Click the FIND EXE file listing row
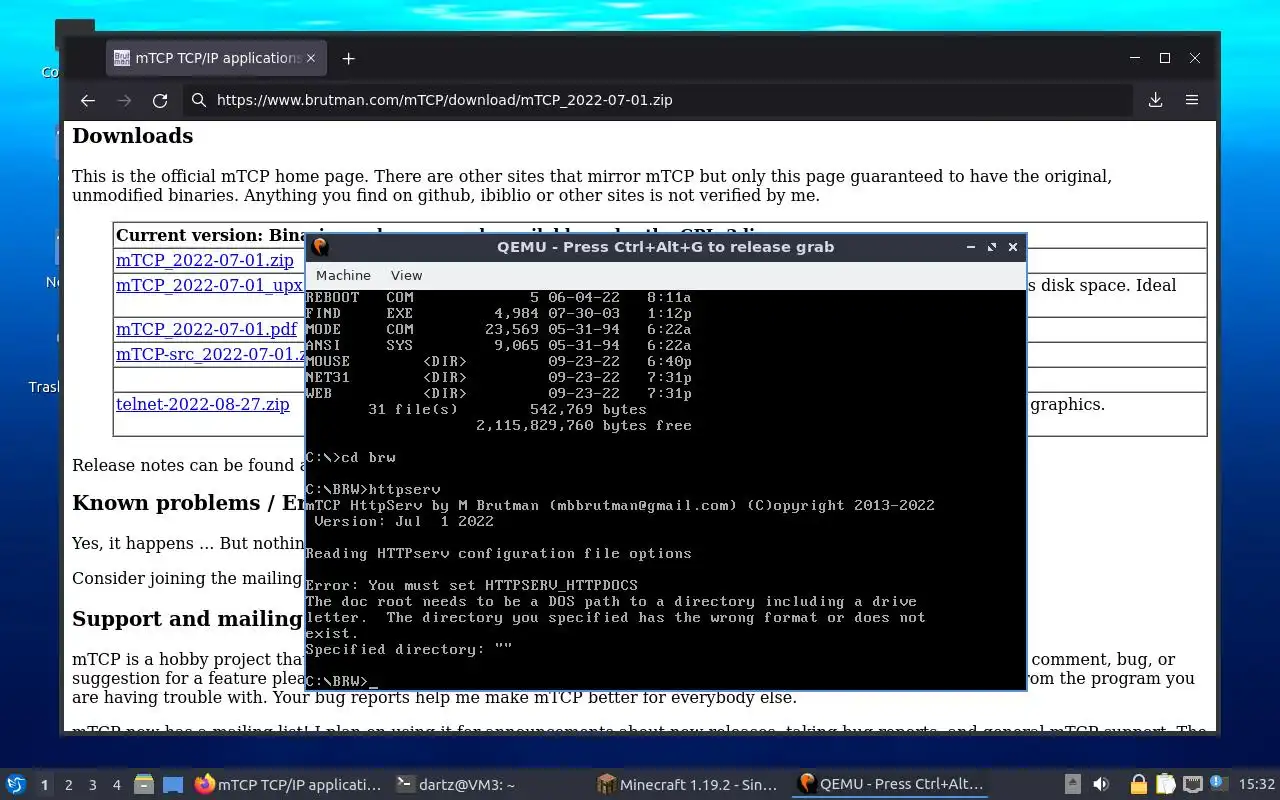Viewport: 1280px width, 800px height. [498, 313]
